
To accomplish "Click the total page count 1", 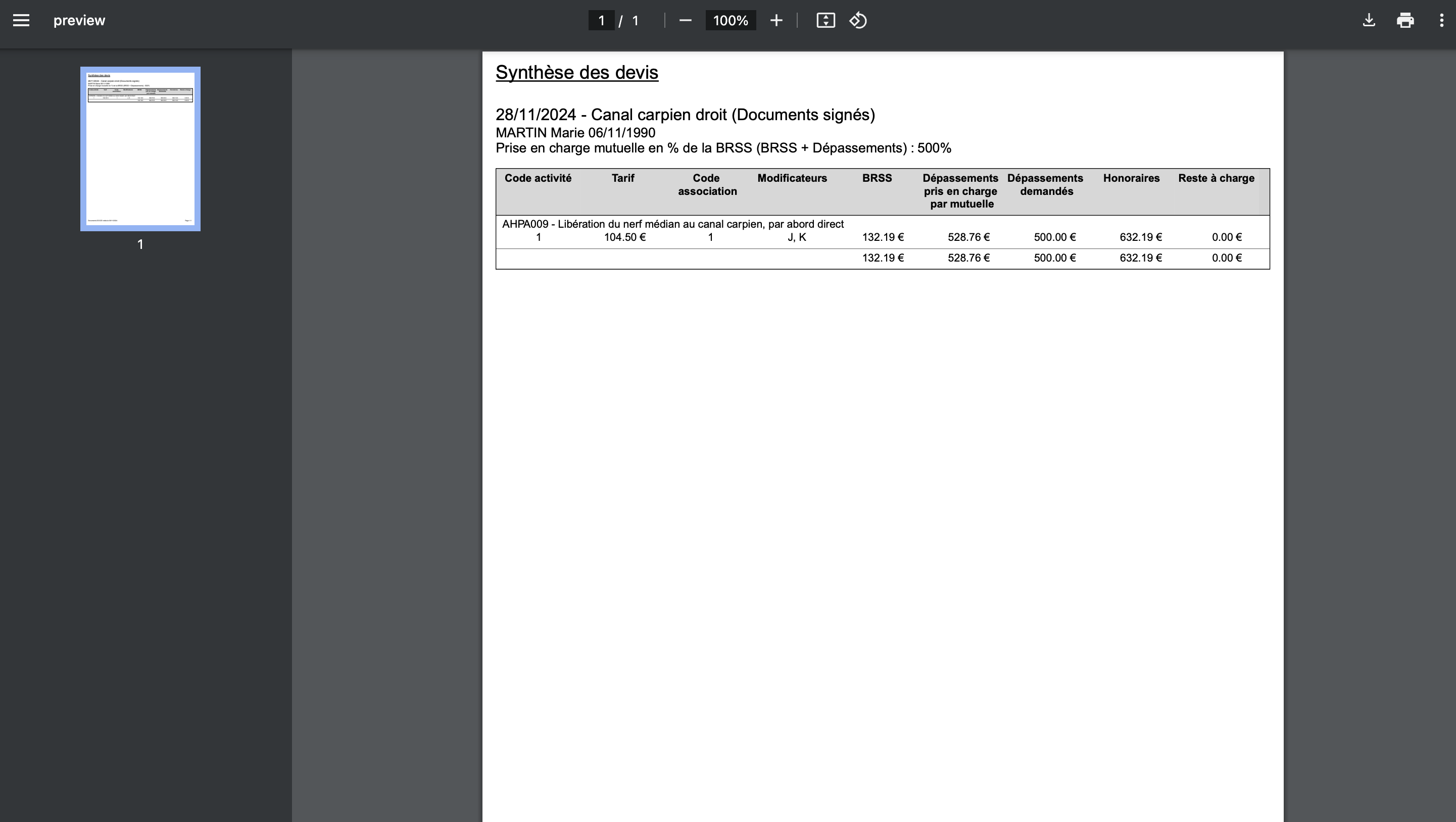I will point(636,20).
